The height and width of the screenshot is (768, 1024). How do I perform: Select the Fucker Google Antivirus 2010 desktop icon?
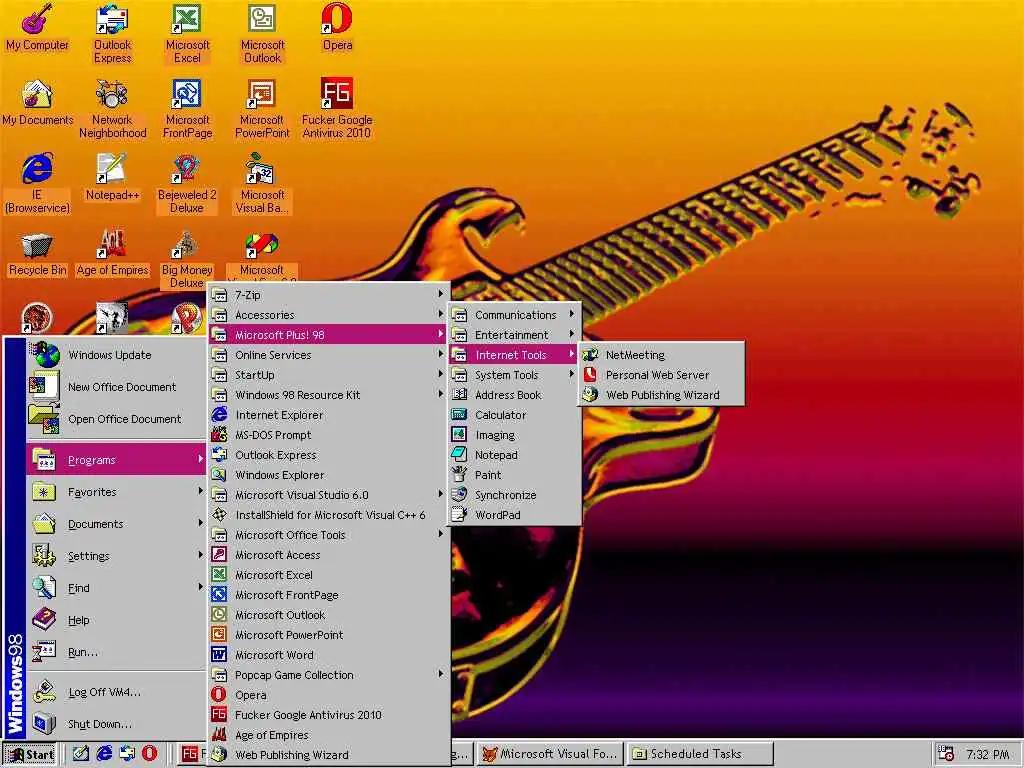tap(337, 108)
